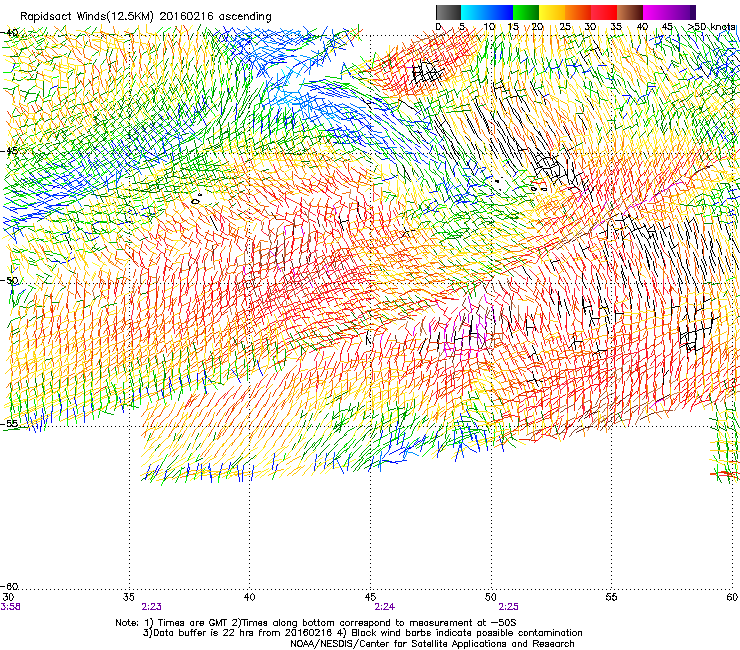740x650 pixels.
Task: Pick the yellow 20-25 knots legend segment
Action: tap(552, 12)
